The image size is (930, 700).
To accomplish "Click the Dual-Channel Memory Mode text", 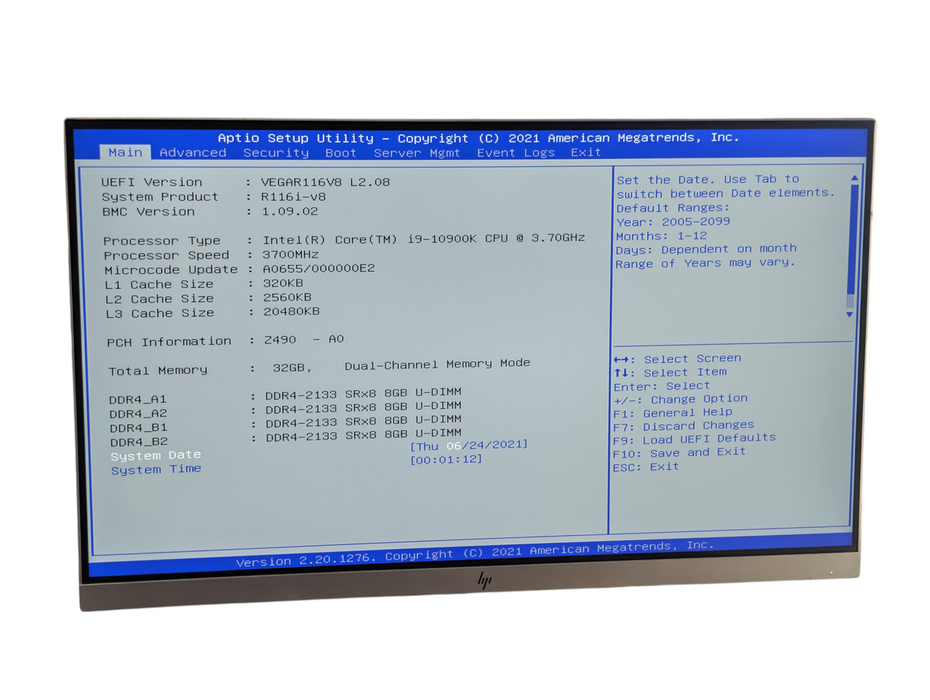I will pyautogui.click(x=437, y=364).
